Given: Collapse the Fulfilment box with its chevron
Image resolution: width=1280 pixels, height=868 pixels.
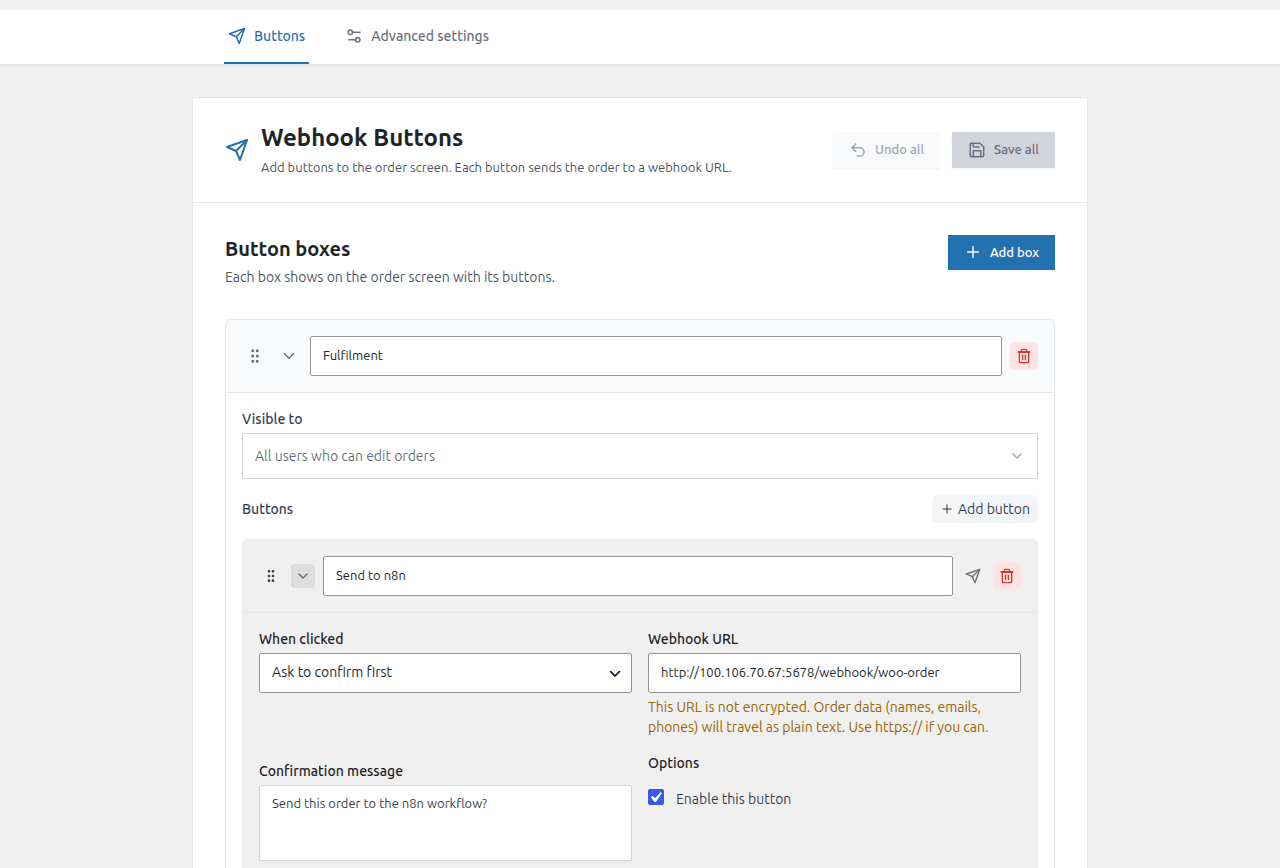Looking at the screenshot, I should click(x=289, y=356).
